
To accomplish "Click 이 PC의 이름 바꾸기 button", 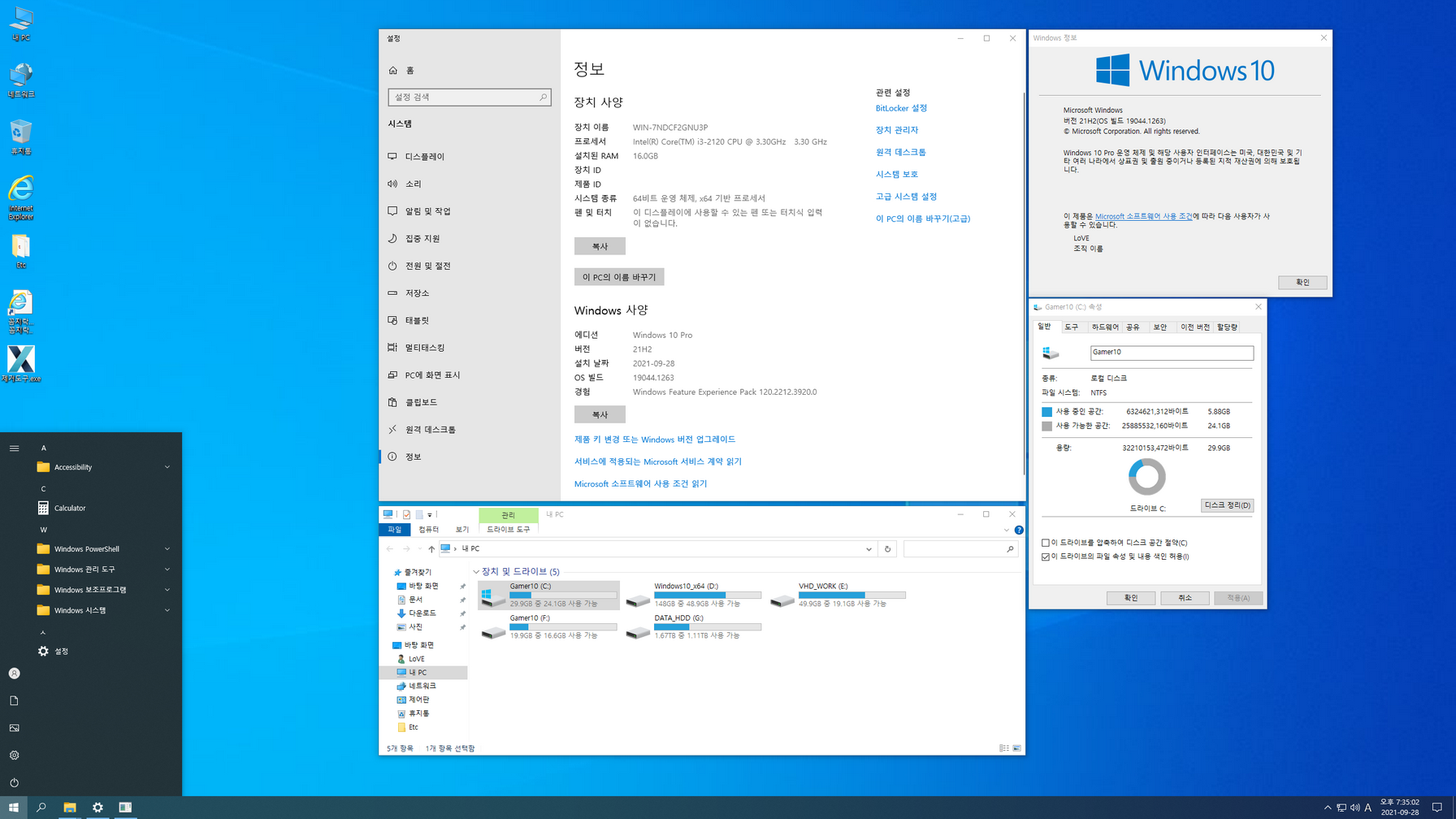I will tap(619, 277).
